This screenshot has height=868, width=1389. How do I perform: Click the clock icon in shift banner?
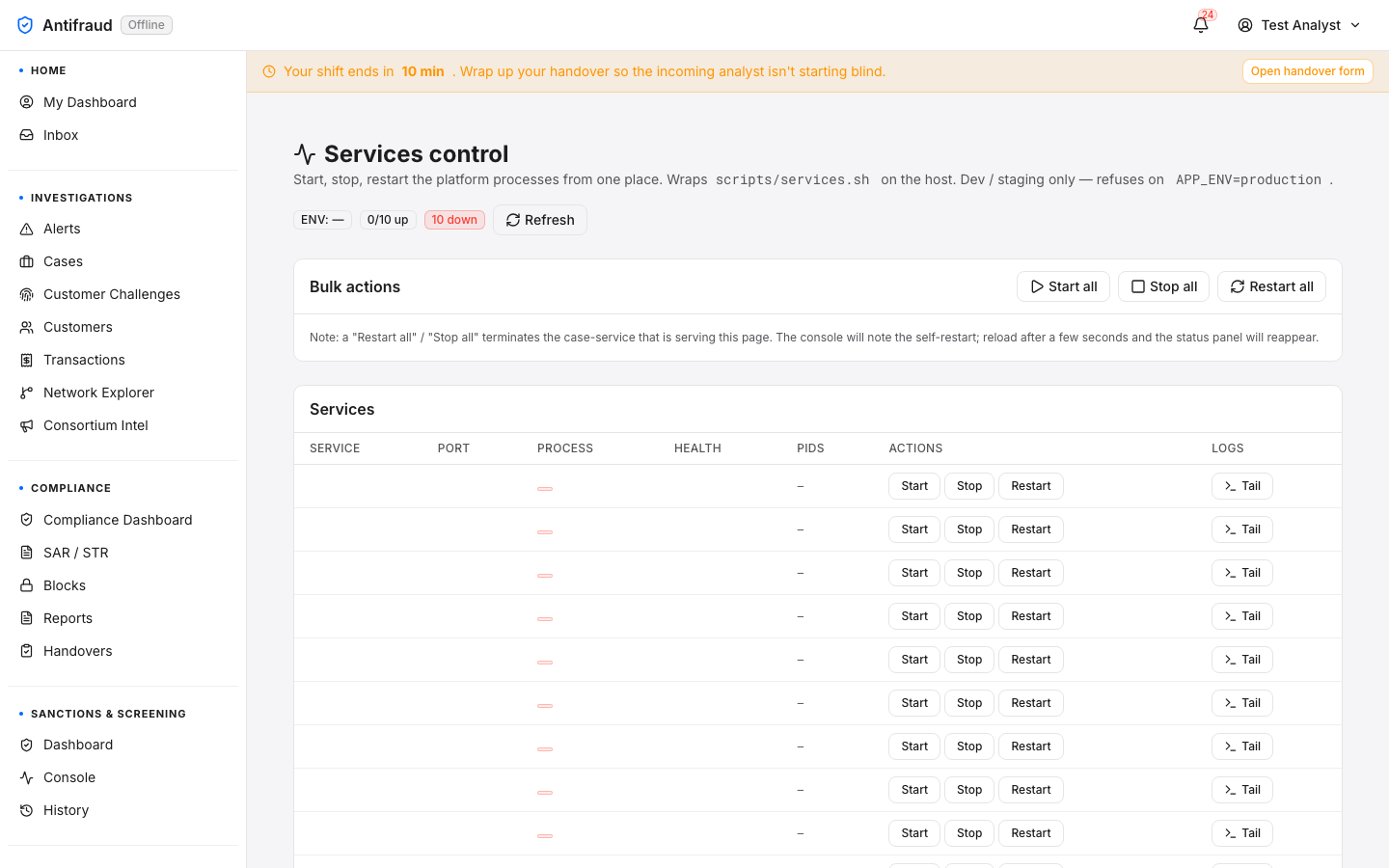coord(269,71)
